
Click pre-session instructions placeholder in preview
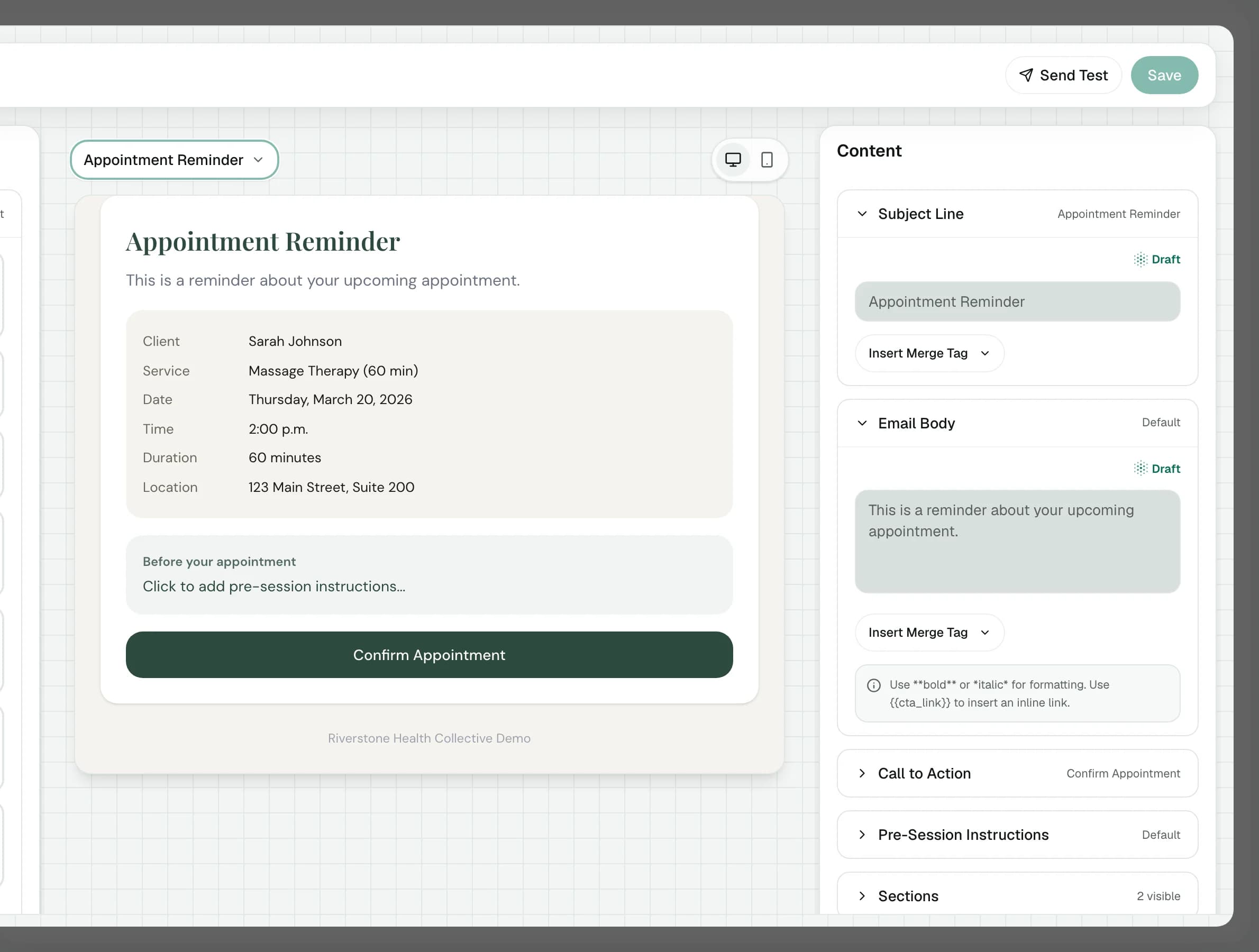click(274, 587)
